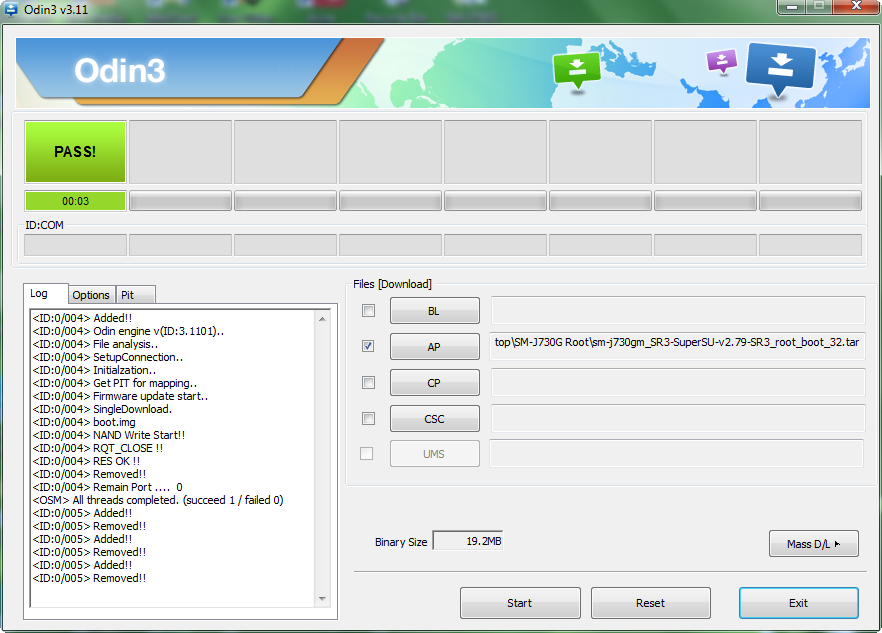Close the Odin3 window
Viewport: 882px width, 633px height.
[x=856, y=6]
